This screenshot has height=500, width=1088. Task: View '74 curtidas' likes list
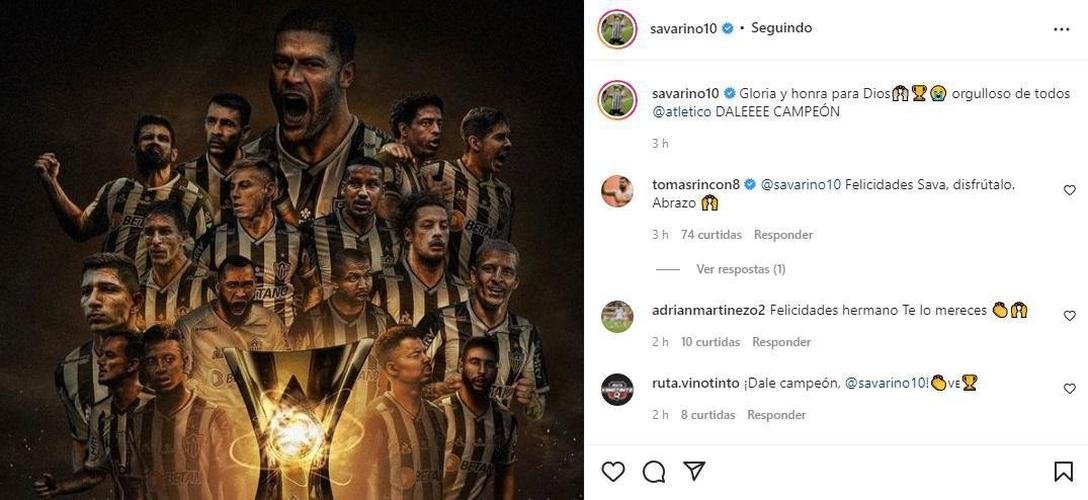pos(711,235)
